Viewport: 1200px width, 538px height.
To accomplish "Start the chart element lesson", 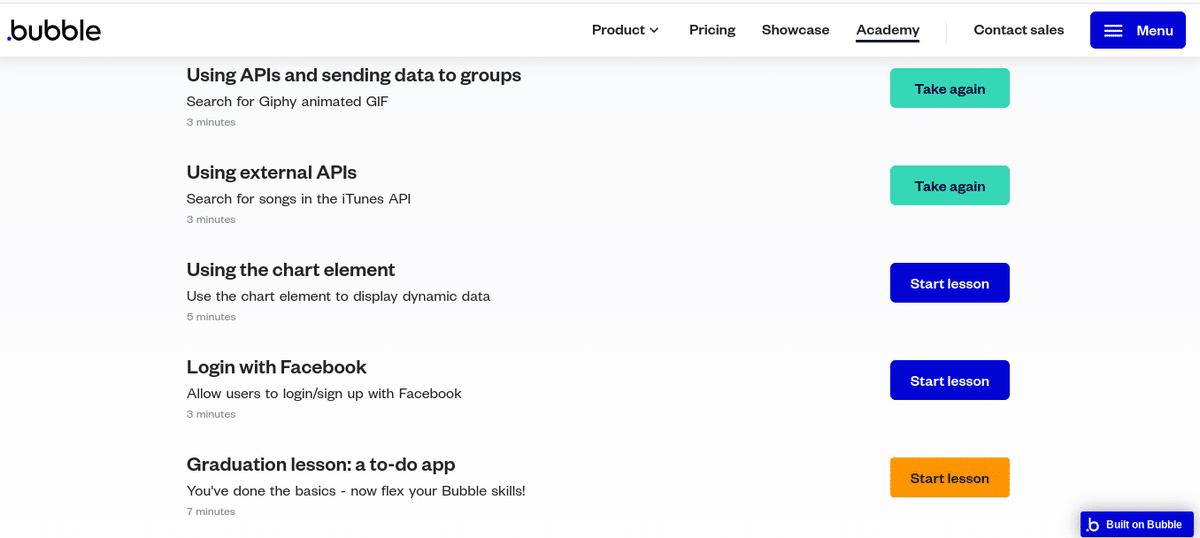I will click(950, 283).
